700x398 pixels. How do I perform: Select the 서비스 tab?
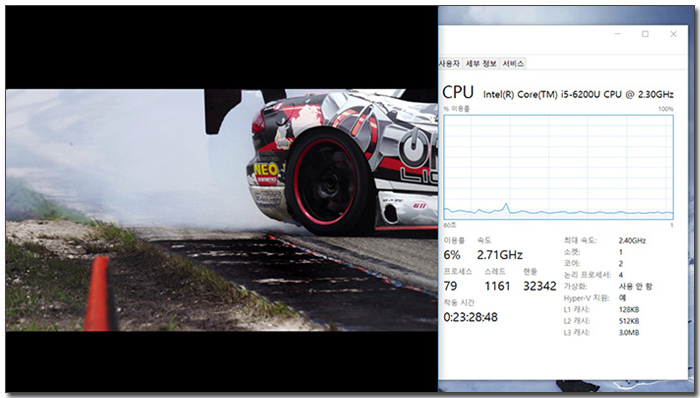tap(513, 64)
